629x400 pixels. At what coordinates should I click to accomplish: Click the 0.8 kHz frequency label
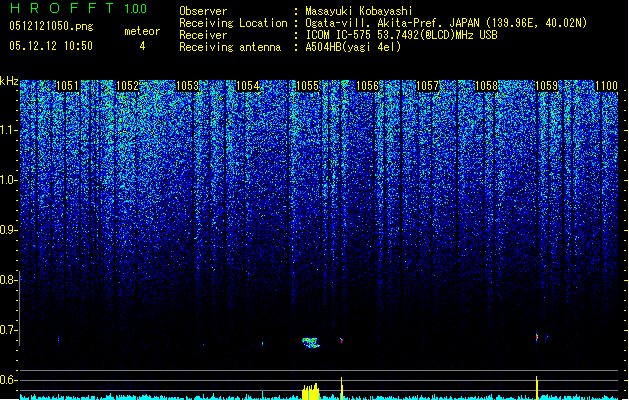[8, 280]
